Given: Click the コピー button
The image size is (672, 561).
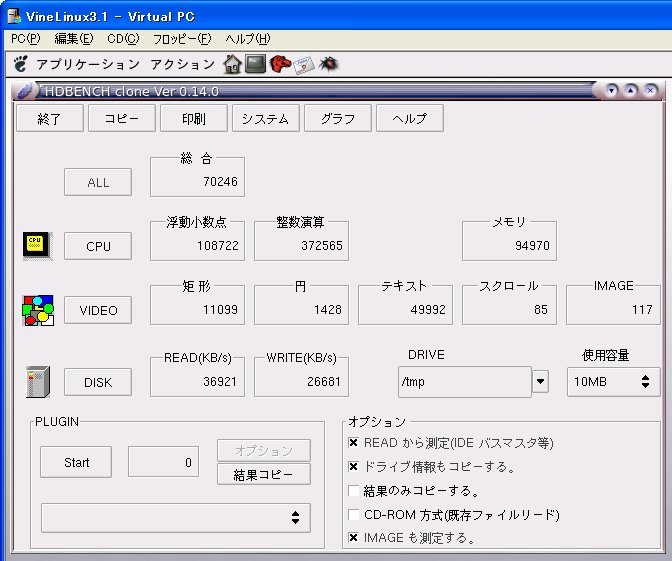Looking at the screenshot, I should [122, 118].
